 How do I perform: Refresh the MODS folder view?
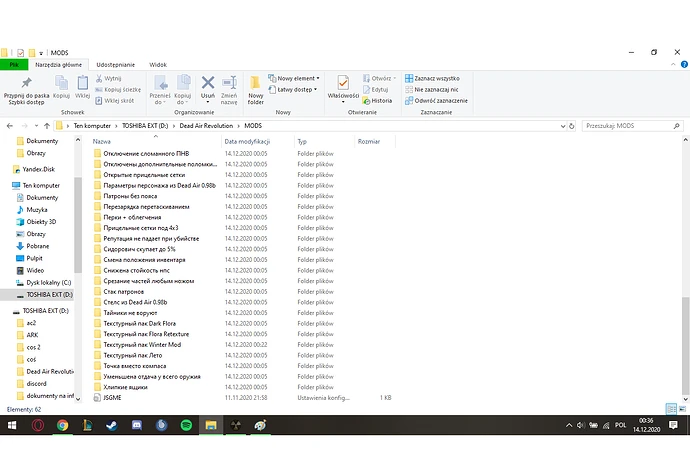pos(571,126)
